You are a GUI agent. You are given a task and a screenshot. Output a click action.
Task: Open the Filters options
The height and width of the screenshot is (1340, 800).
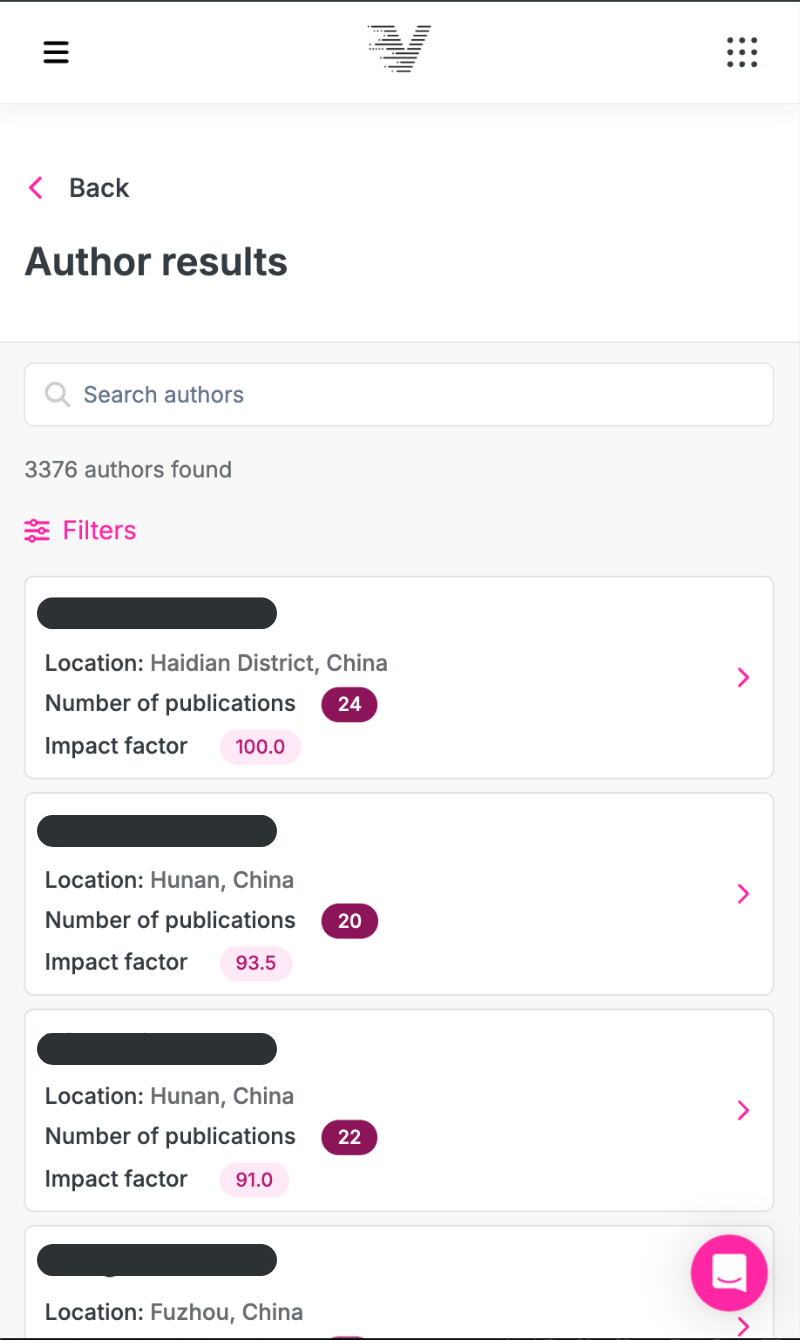pos(99,530)
